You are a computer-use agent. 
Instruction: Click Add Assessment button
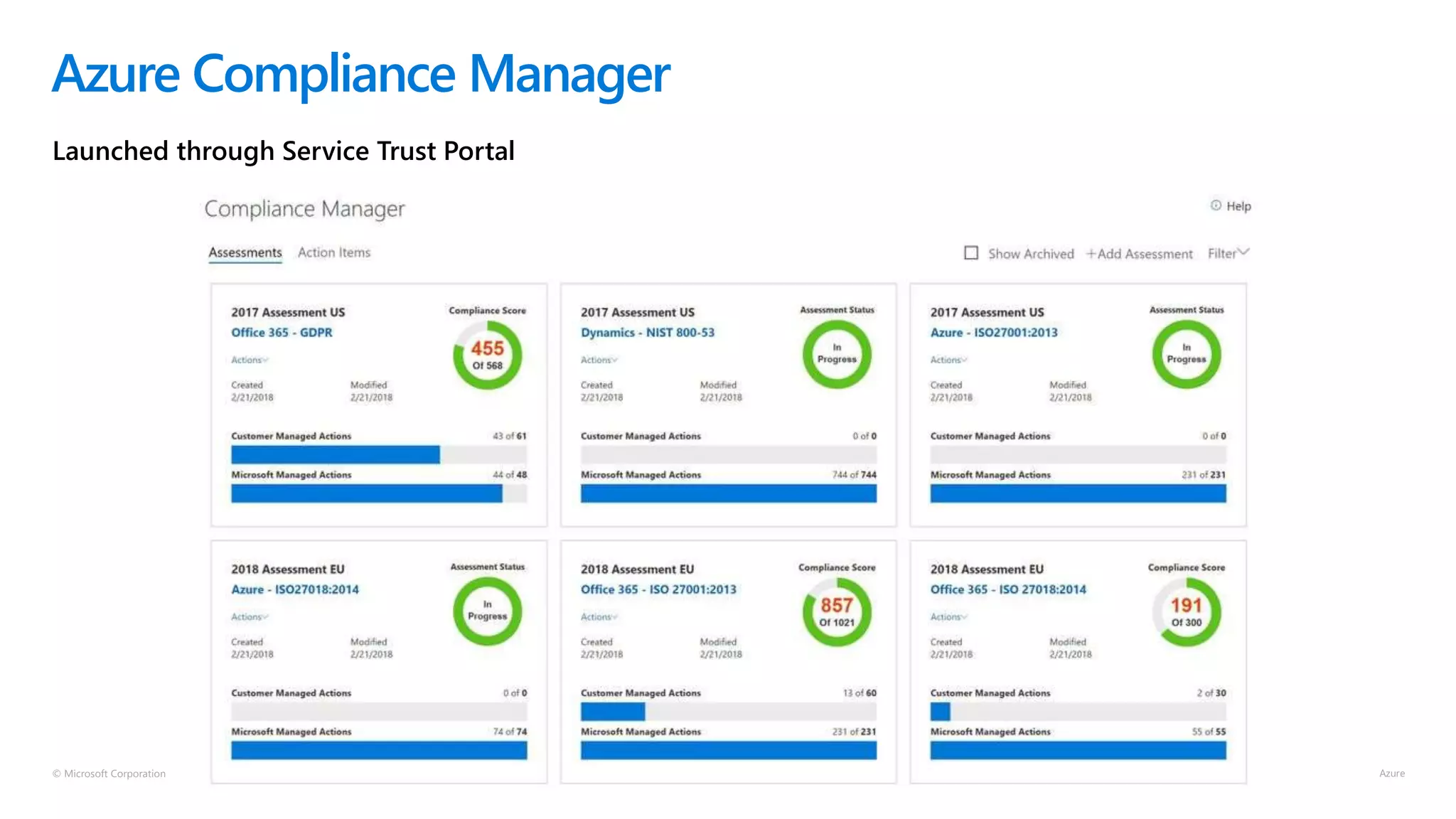1140,254
